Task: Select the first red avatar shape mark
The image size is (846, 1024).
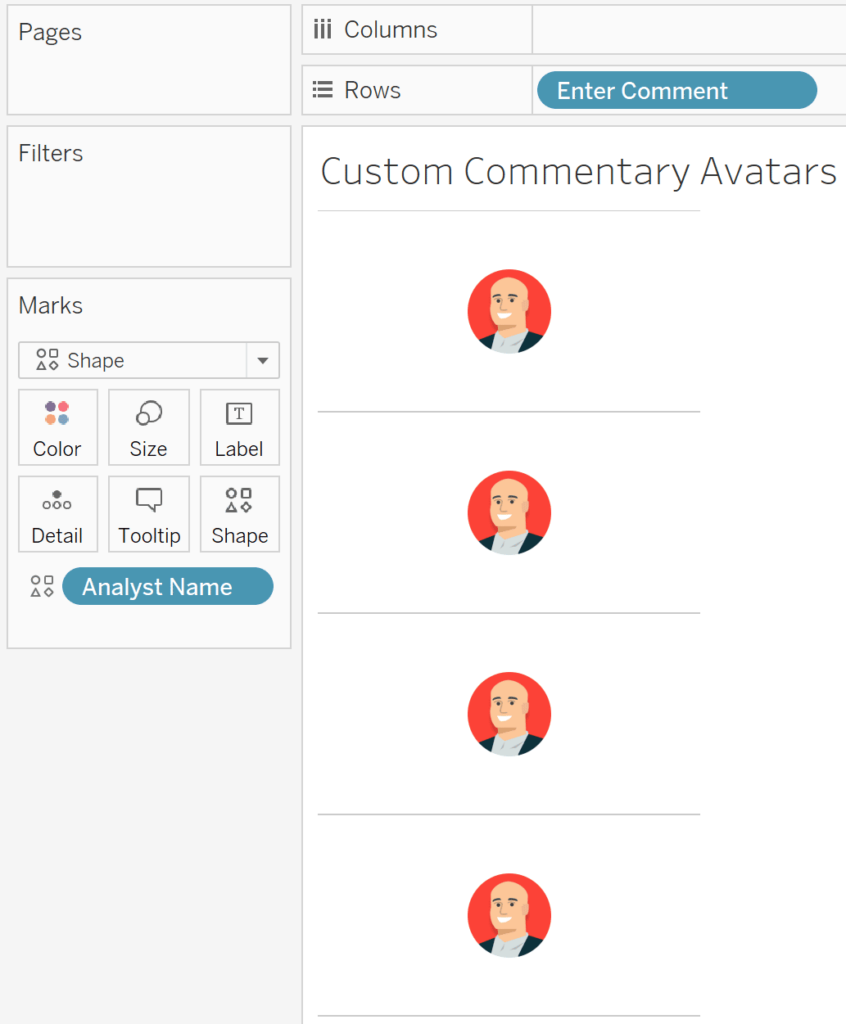Action: (x=509, y=311)
